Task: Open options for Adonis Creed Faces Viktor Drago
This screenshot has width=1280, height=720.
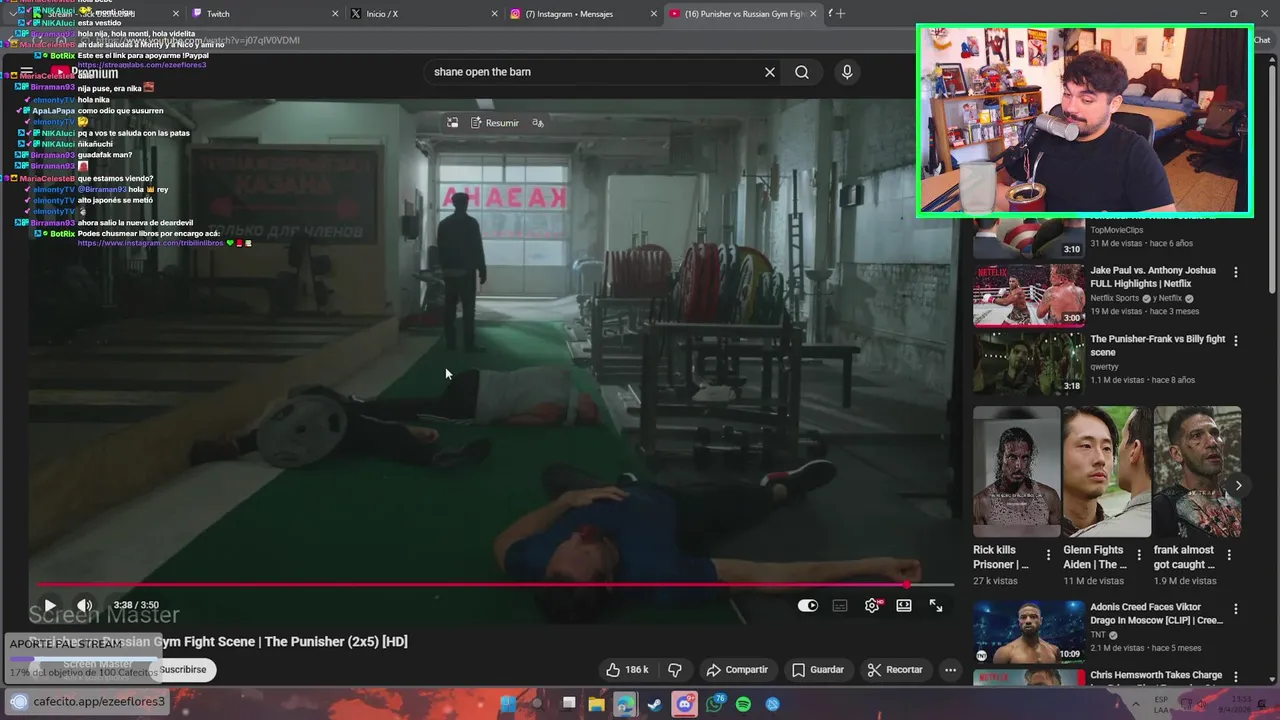Action: click(x=1235, y=609)
